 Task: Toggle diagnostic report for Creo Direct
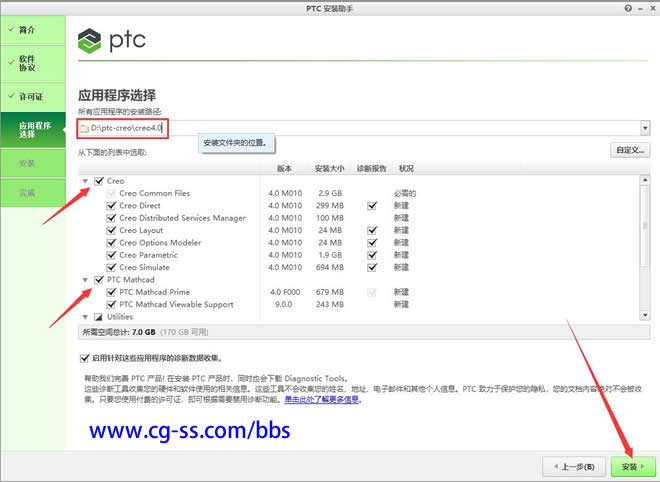tap(372, 206)
